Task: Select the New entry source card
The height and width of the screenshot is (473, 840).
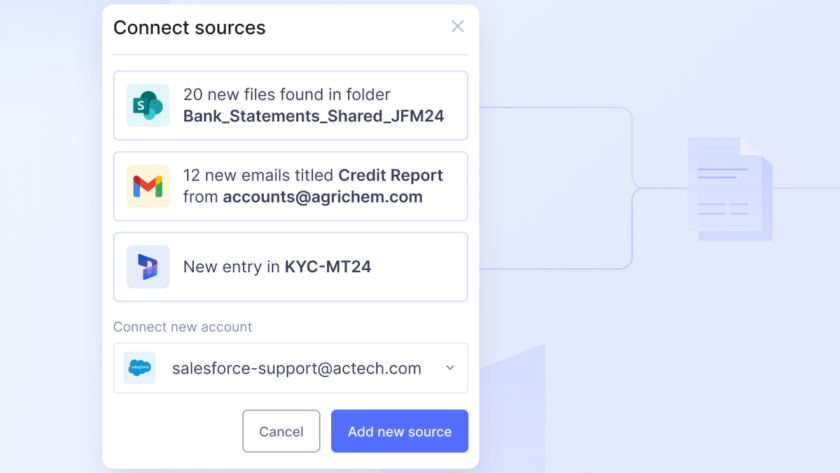Action: 290,267
